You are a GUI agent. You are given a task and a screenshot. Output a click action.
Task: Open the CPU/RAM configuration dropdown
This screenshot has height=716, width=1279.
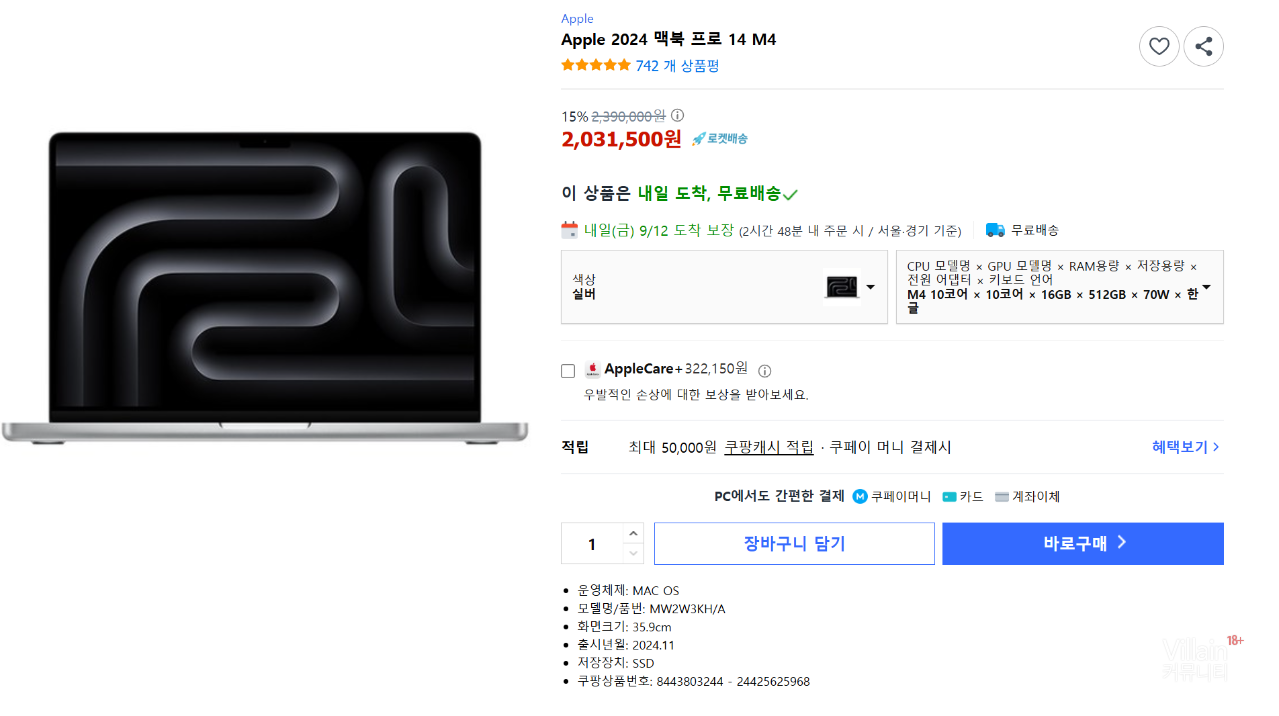pos(1059,287)
